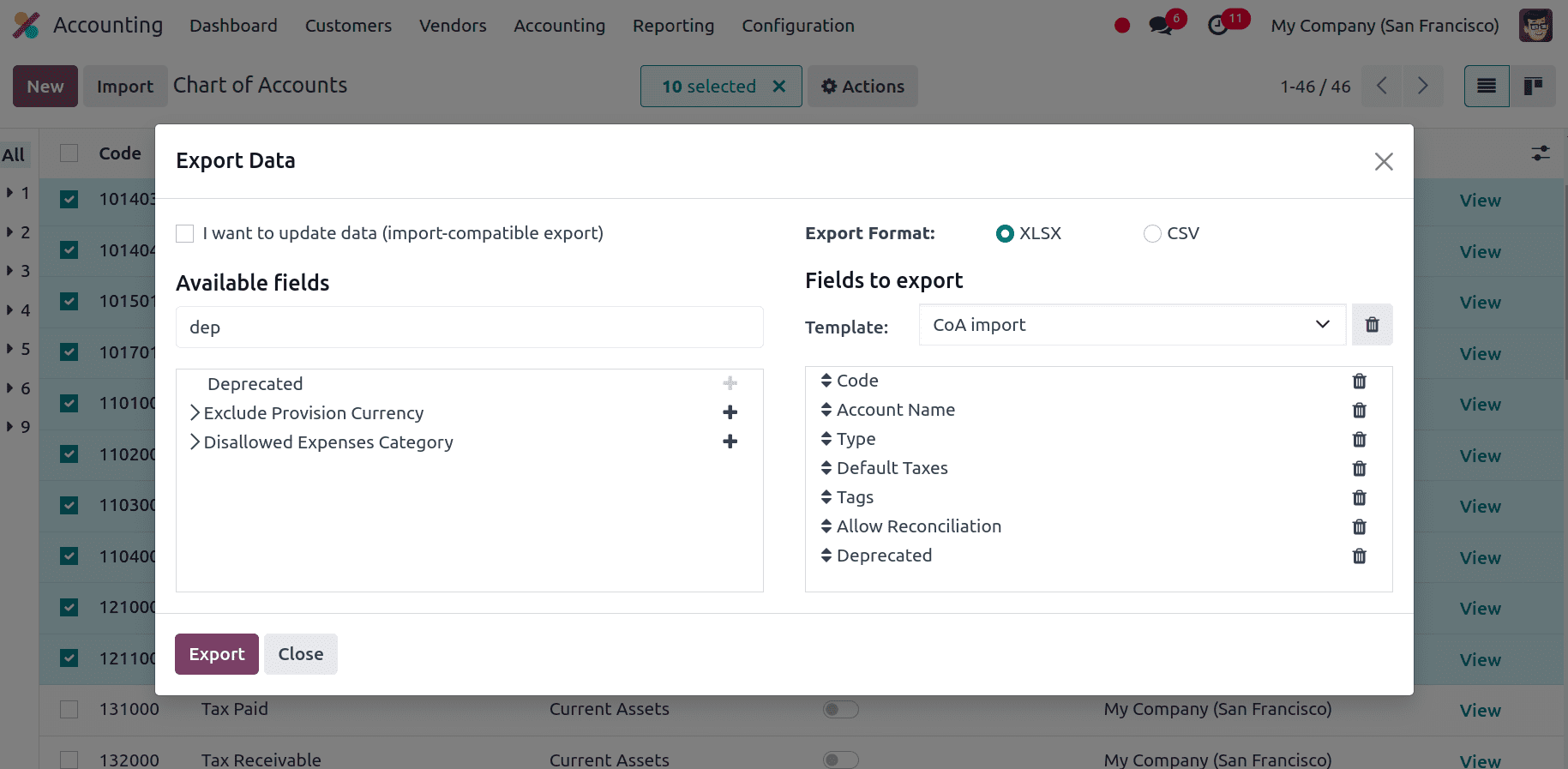Open the Actions gear menu

point(862,86)
